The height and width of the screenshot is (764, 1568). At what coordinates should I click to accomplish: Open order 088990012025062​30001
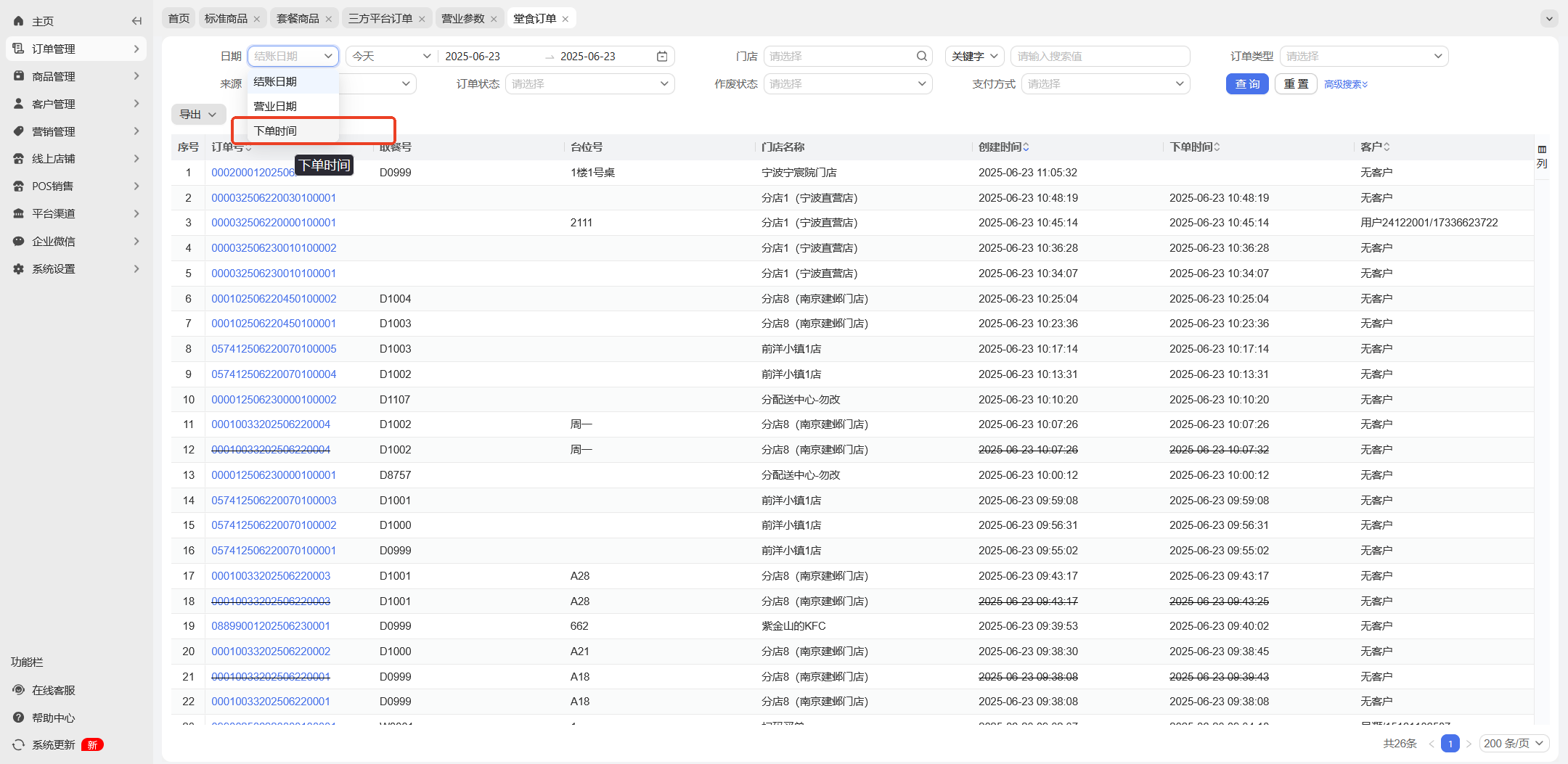point(271,626)
